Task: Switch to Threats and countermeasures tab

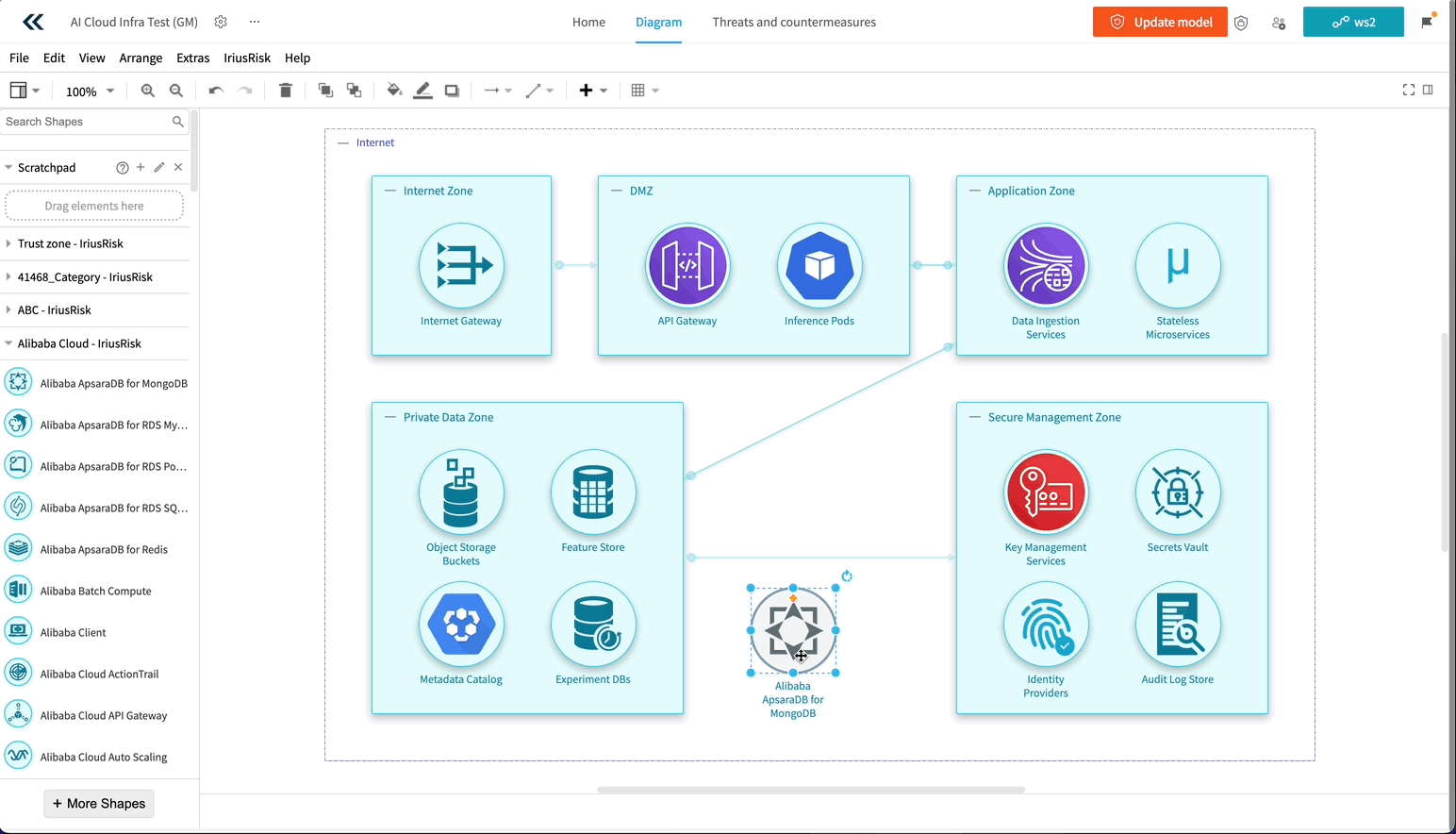Action: click(x=794, y=22)
